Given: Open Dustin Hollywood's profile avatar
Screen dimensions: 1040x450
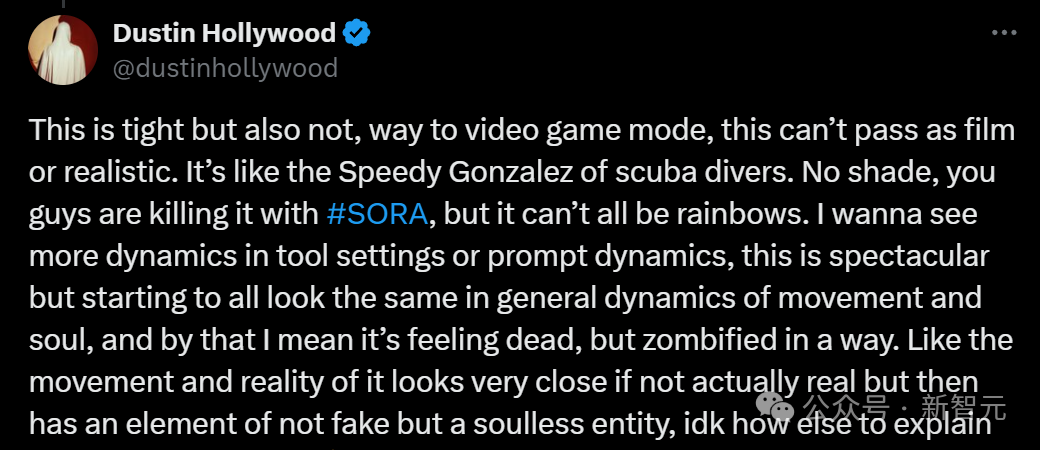Looking at the screenshot, I should (x=63, y=50).
